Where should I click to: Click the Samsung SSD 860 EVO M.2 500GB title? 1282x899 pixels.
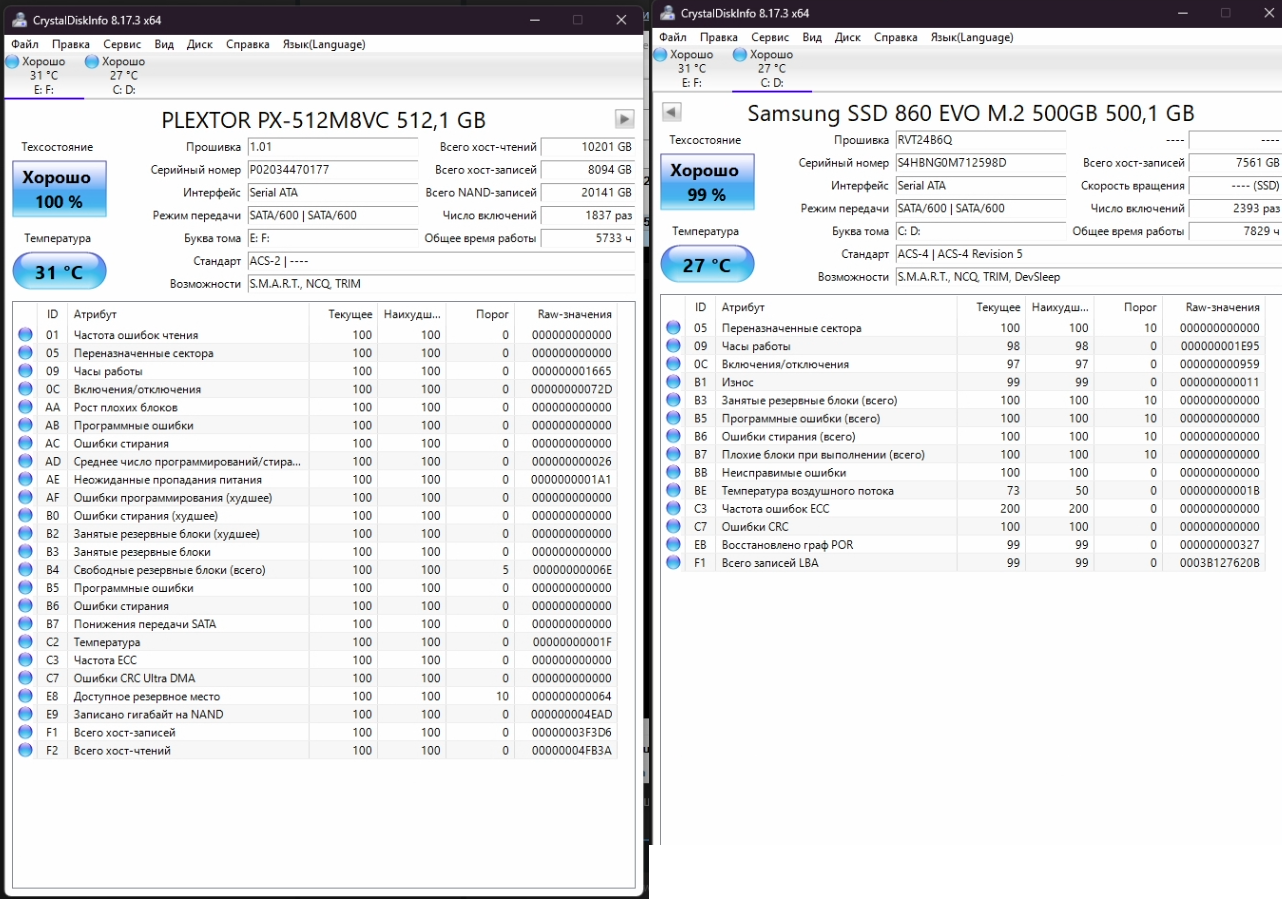pos(971,113)
